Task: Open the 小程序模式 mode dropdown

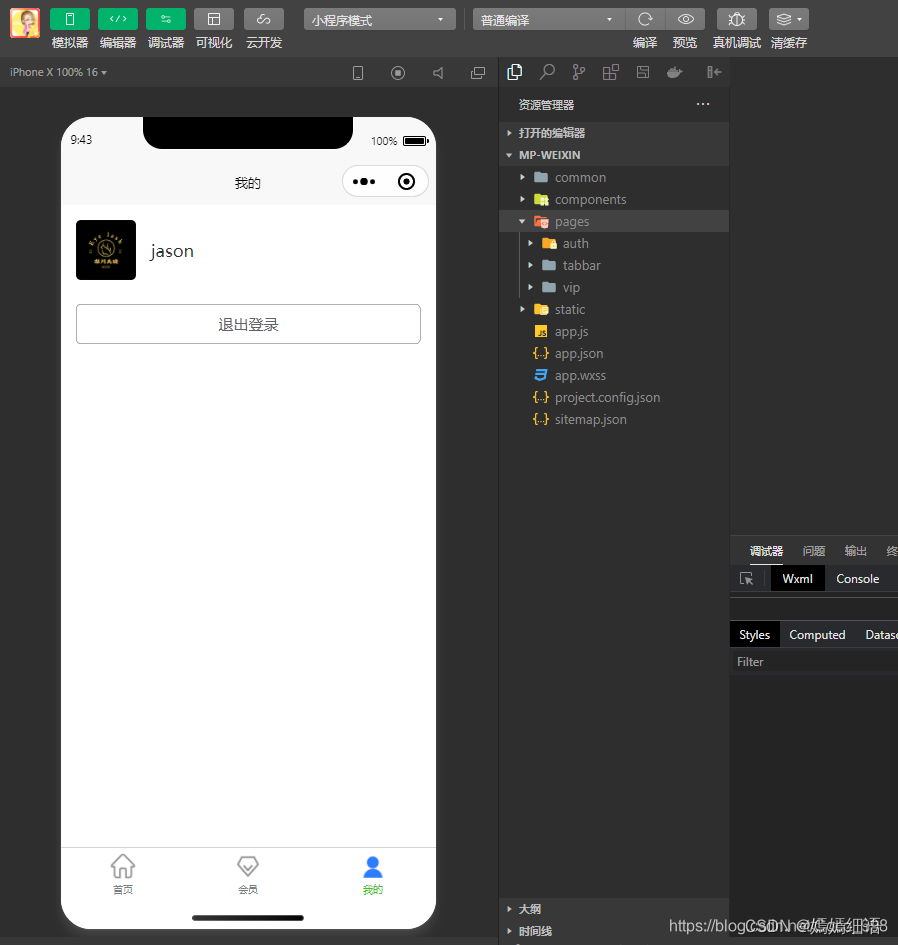Action: (380, 20)
